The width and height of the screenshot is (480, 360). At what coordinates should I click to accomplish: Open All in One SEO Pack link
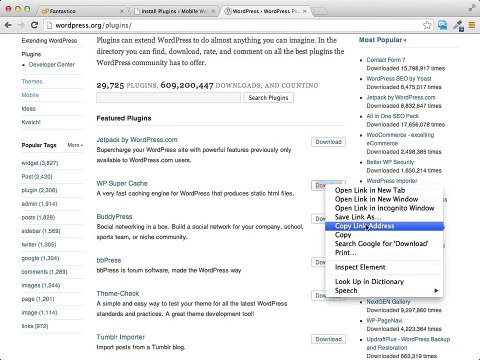392,116
